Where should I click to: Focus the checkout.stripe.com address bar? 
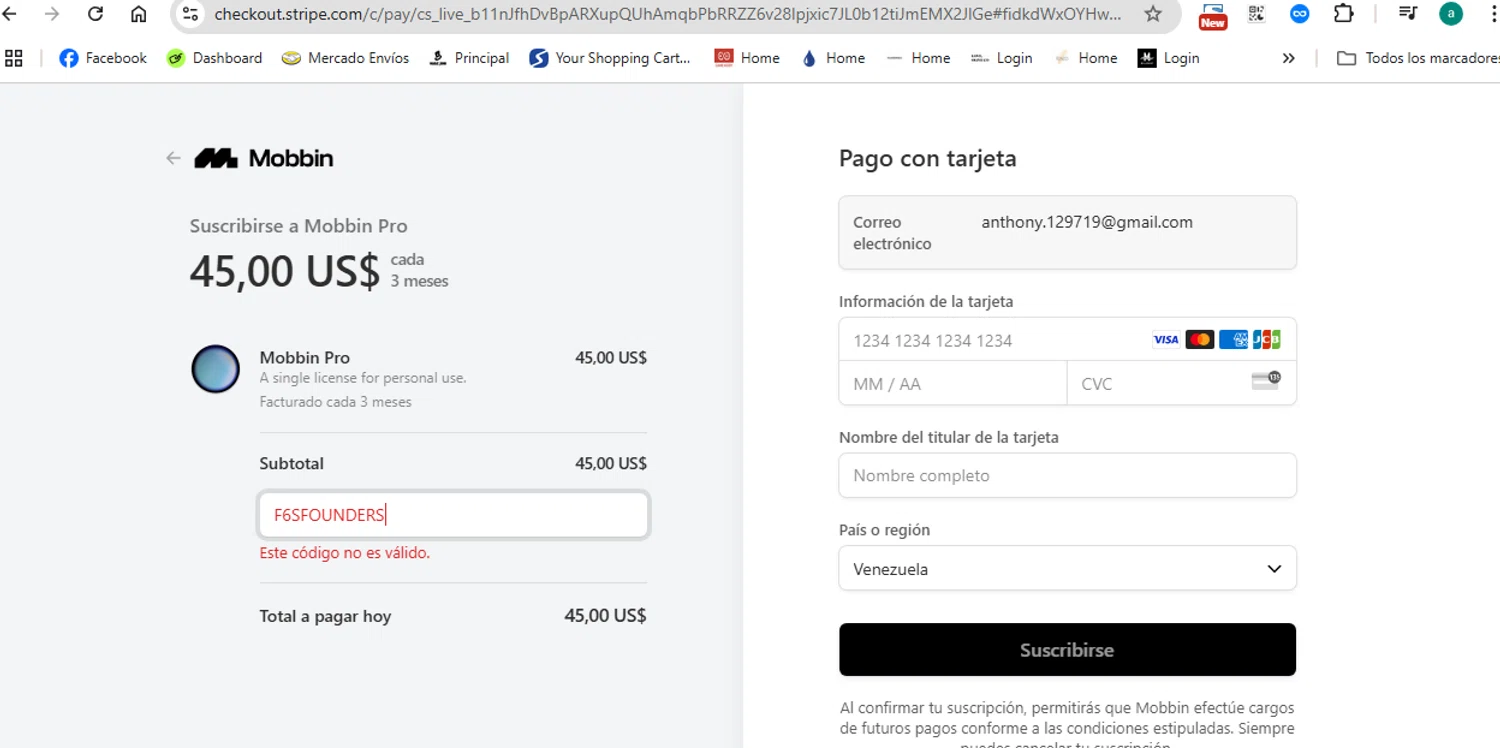click(667, 14)
